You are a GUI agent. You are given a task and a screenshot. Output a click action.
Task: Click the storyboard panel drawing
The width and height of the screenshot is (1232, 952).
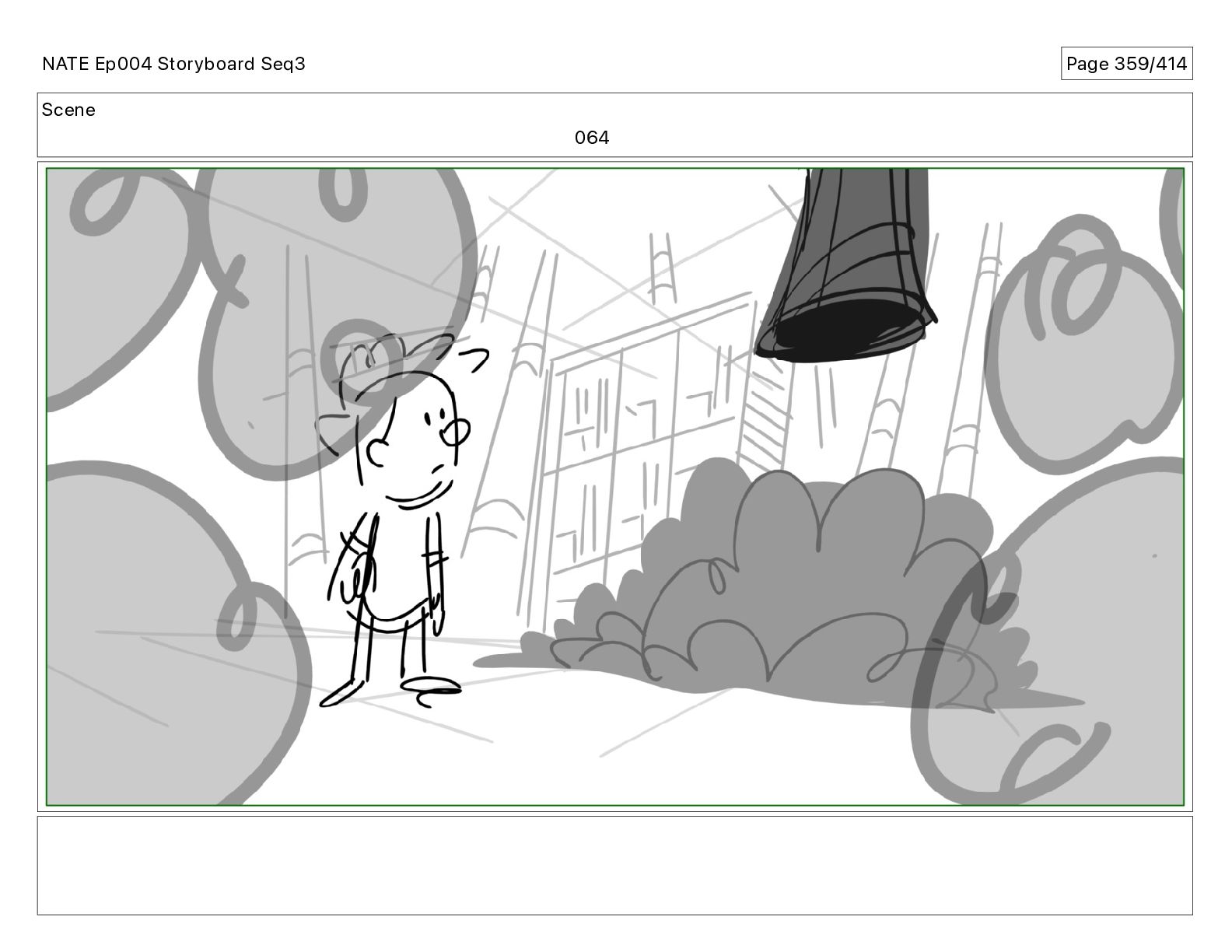point(615,487)
